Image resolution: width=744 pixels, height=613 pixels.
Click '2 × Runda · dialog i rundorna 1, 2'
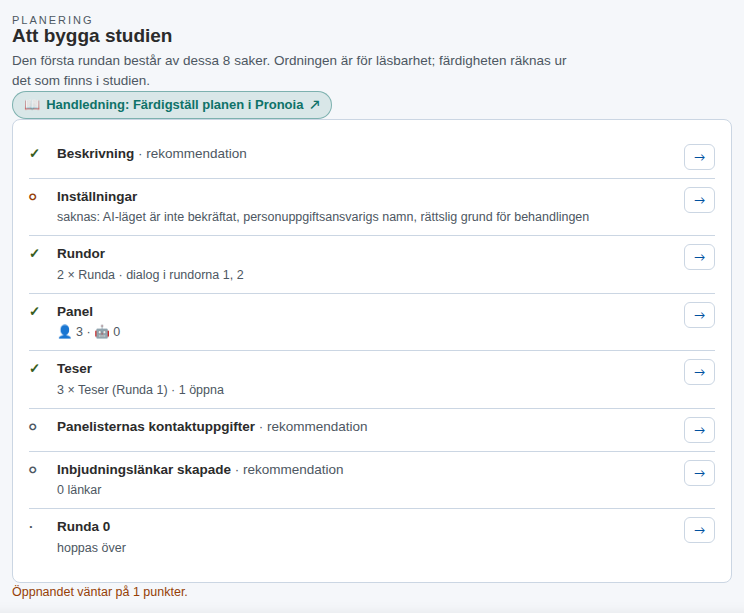[x=150, y=275]
